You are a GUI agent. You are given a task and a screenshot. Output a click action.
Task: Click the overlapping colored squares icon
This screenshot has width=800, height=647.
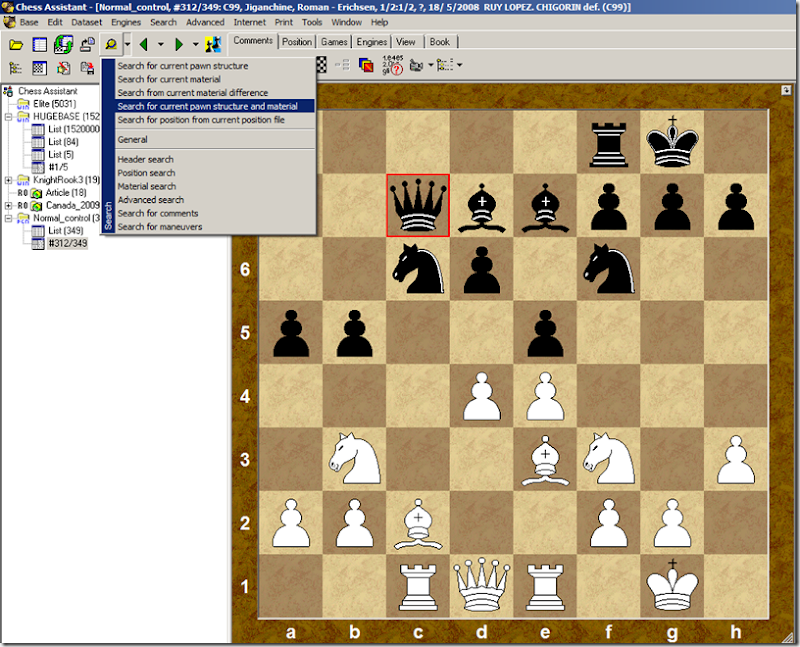pyautogui.click(x=366, y=65)
